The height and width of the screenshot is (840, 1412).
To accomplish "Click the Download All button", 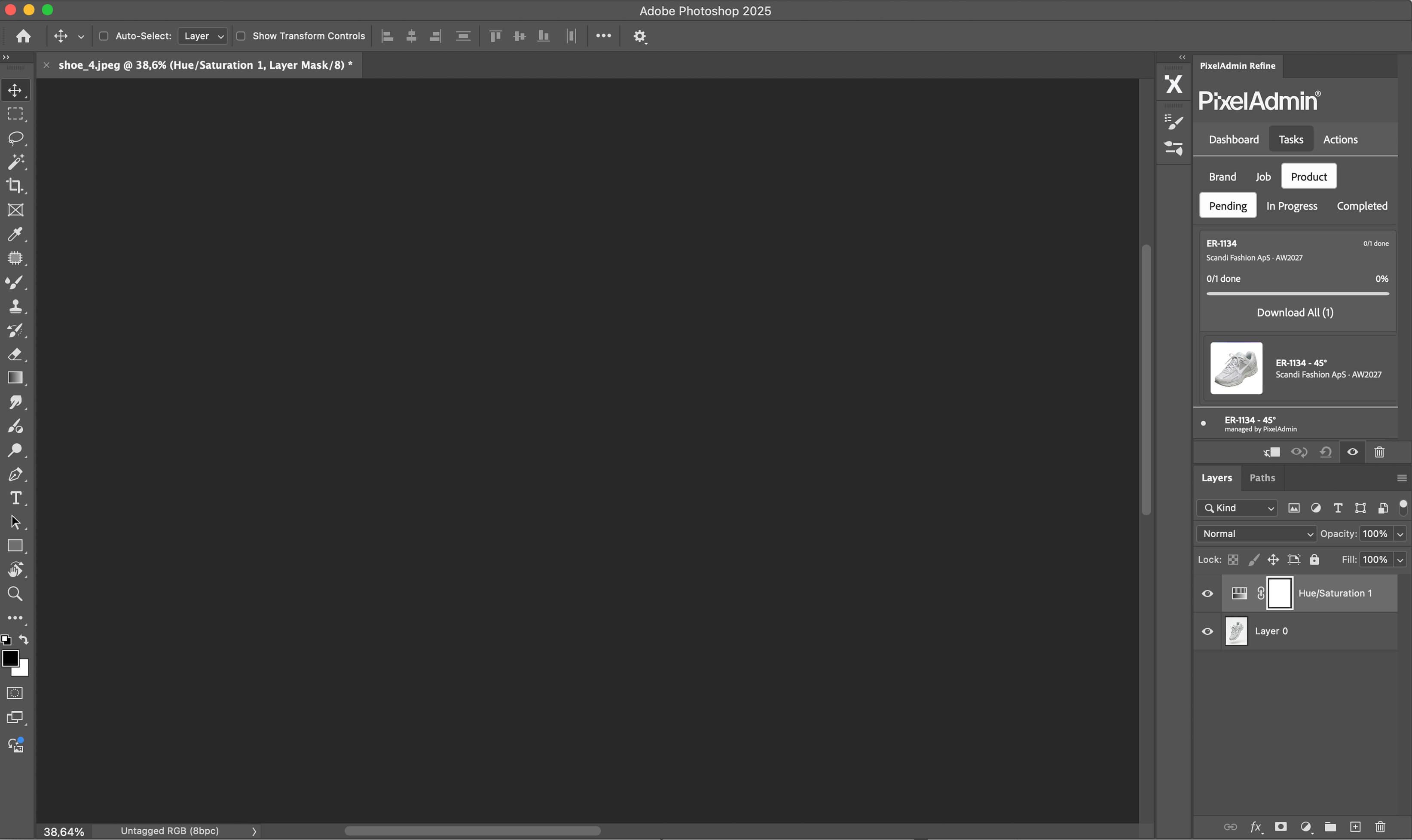I will tap(1295, 313).
